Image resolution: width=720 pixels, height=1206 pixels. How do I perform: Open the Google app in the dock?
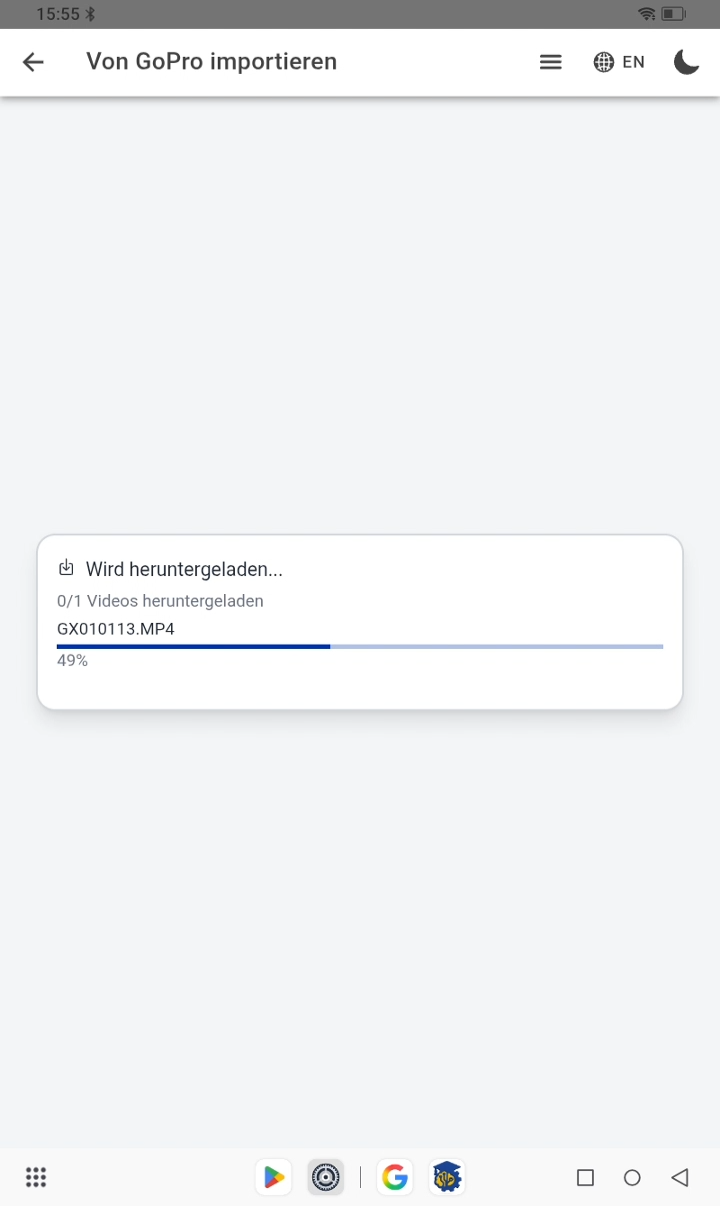(x=395, y=1177)
